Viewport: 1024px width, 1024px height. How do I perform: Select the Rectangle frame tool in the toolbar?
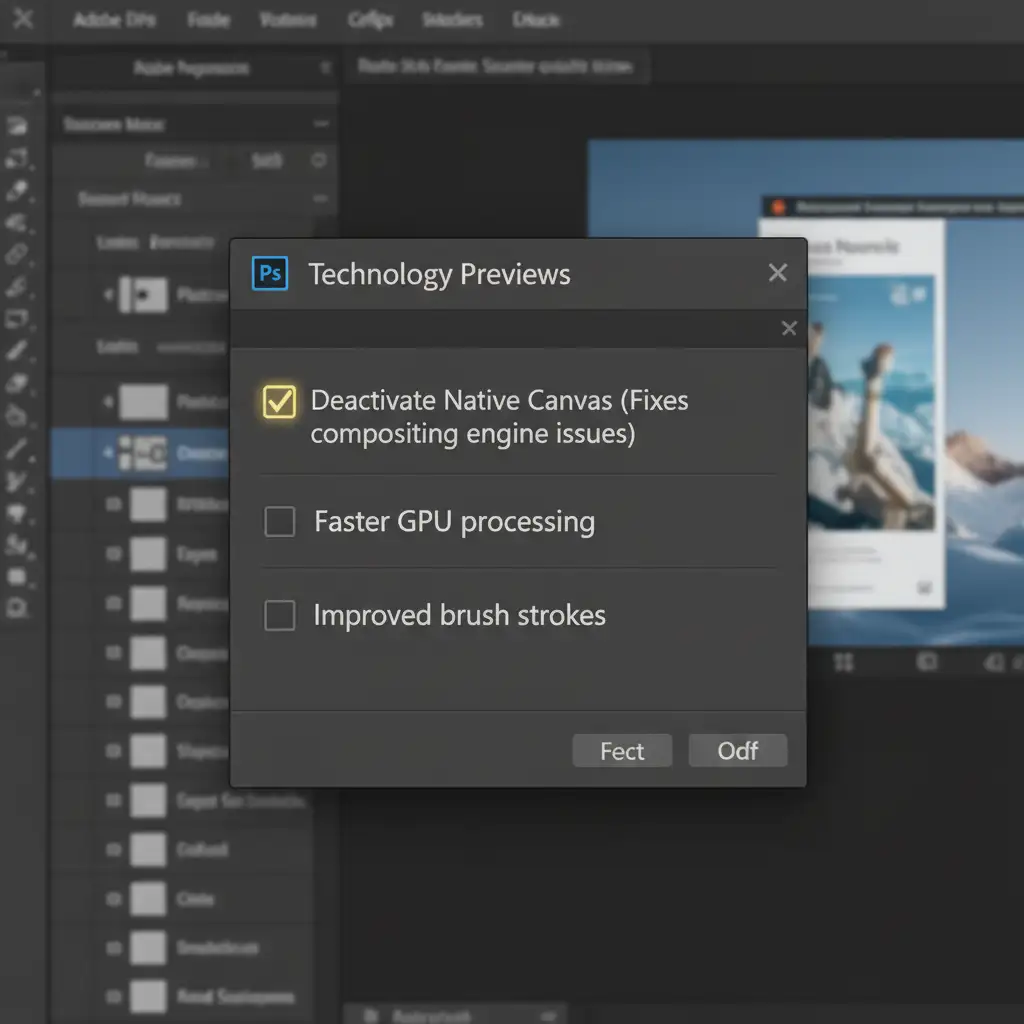17,319
